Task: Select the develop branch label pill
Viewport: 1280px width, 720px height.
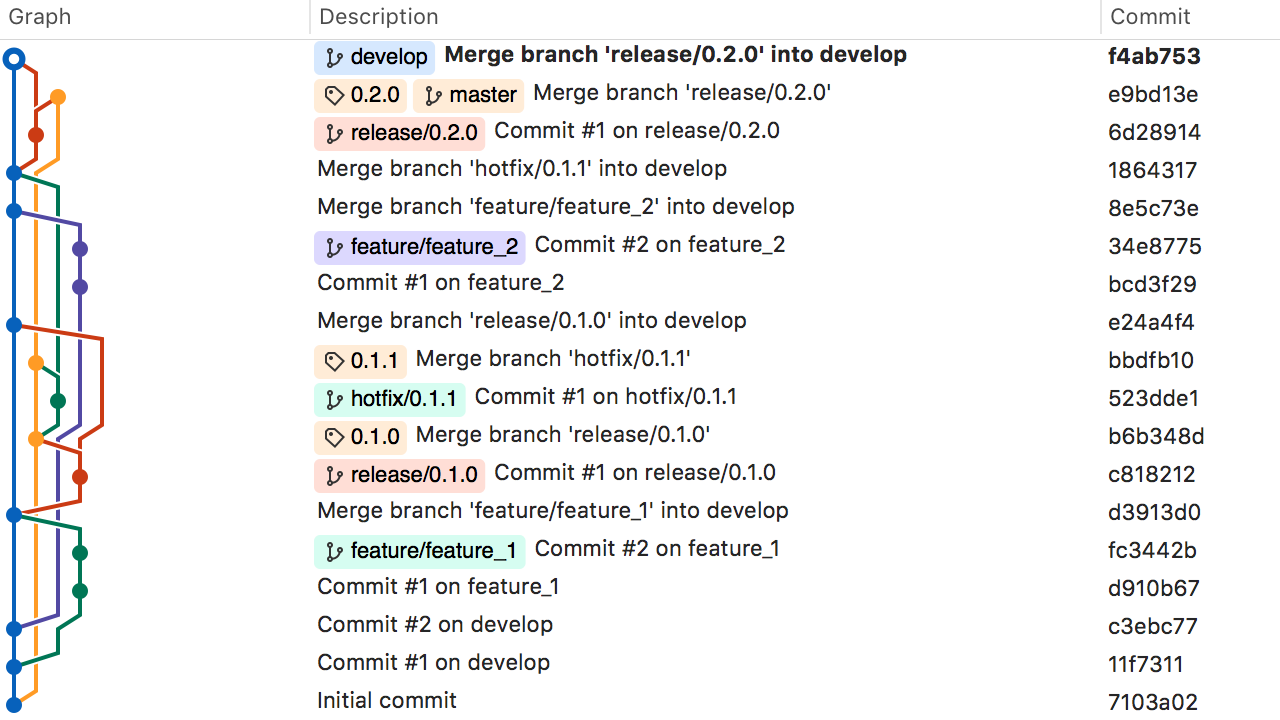Action: pos(373,57)
